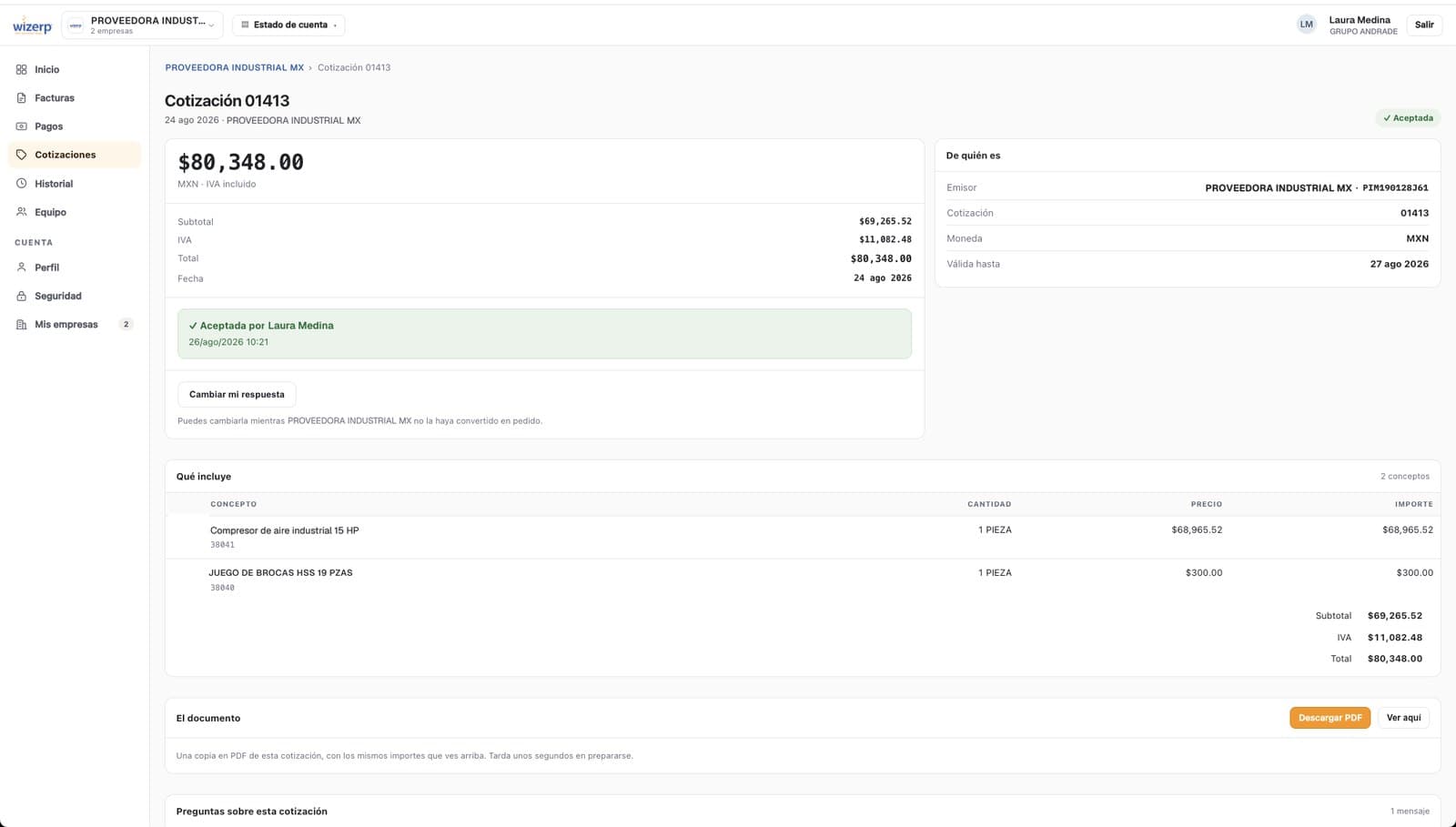Click the "01413" value in Cotización row
Screen dimensions: 1456x827
1414,213
